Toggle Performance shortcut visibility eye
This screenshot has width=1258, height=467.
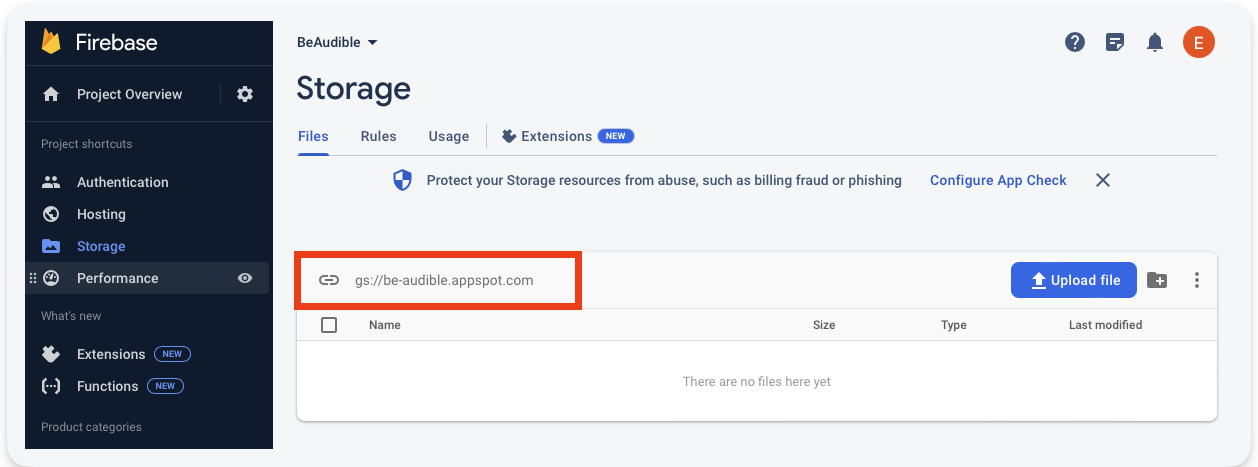pos(245,278)
